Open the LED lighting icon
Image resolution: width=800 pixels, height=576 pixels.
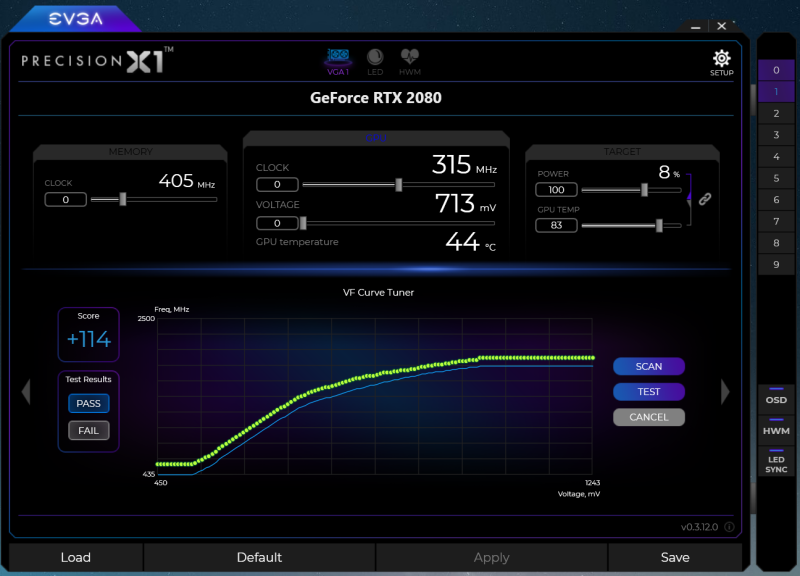(375, 62)
